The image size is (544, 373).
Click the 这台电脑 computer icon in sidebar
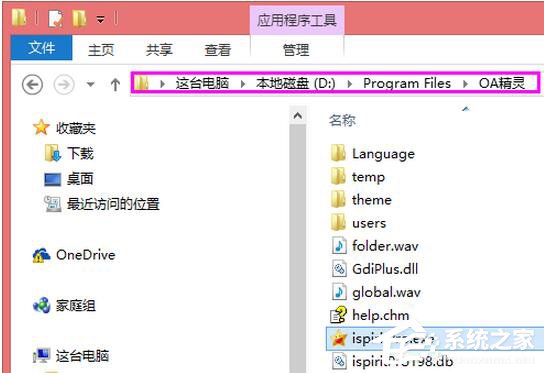tap(42, 356)
